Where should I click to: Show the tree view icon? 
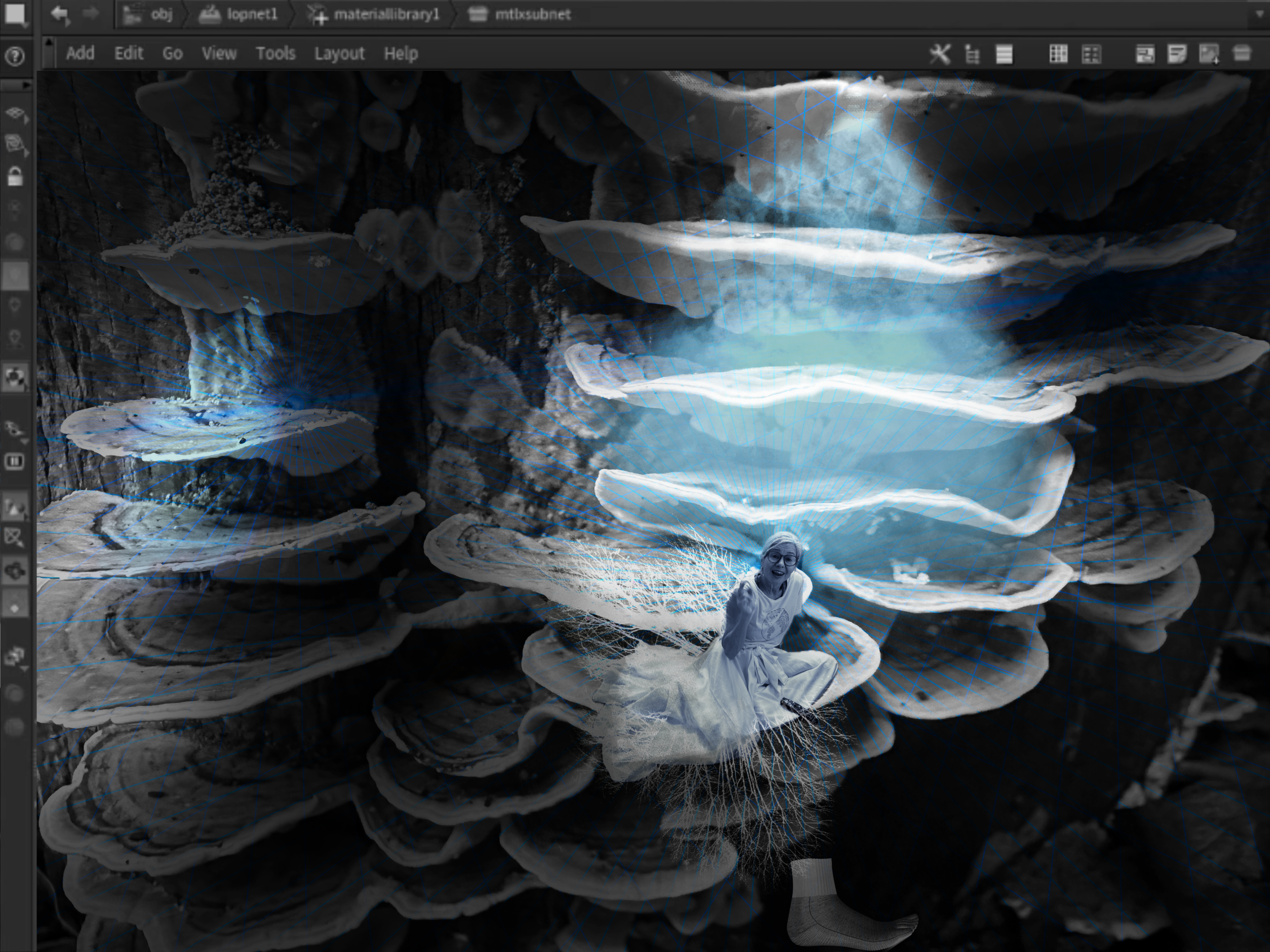[972, 55]
